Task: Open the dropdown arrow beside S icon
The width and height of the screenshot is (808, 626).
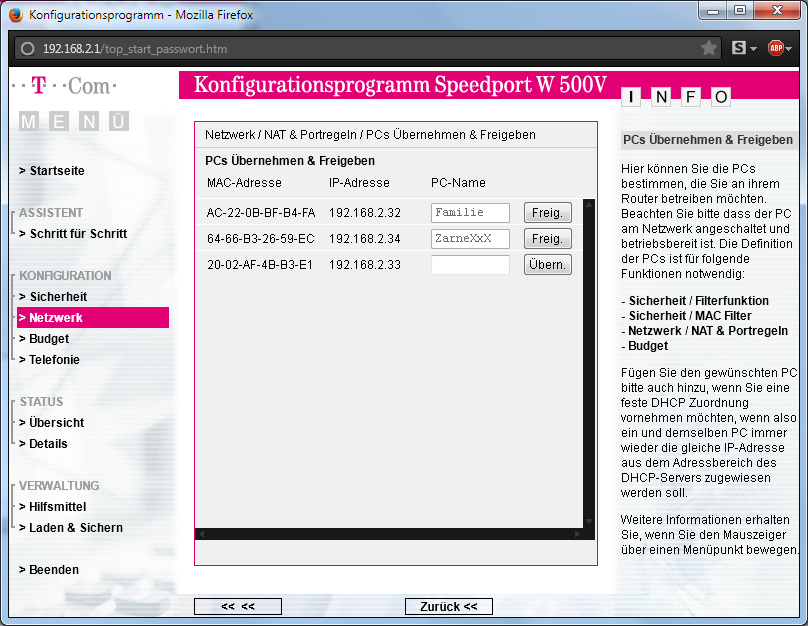Action: pos(753,49)
